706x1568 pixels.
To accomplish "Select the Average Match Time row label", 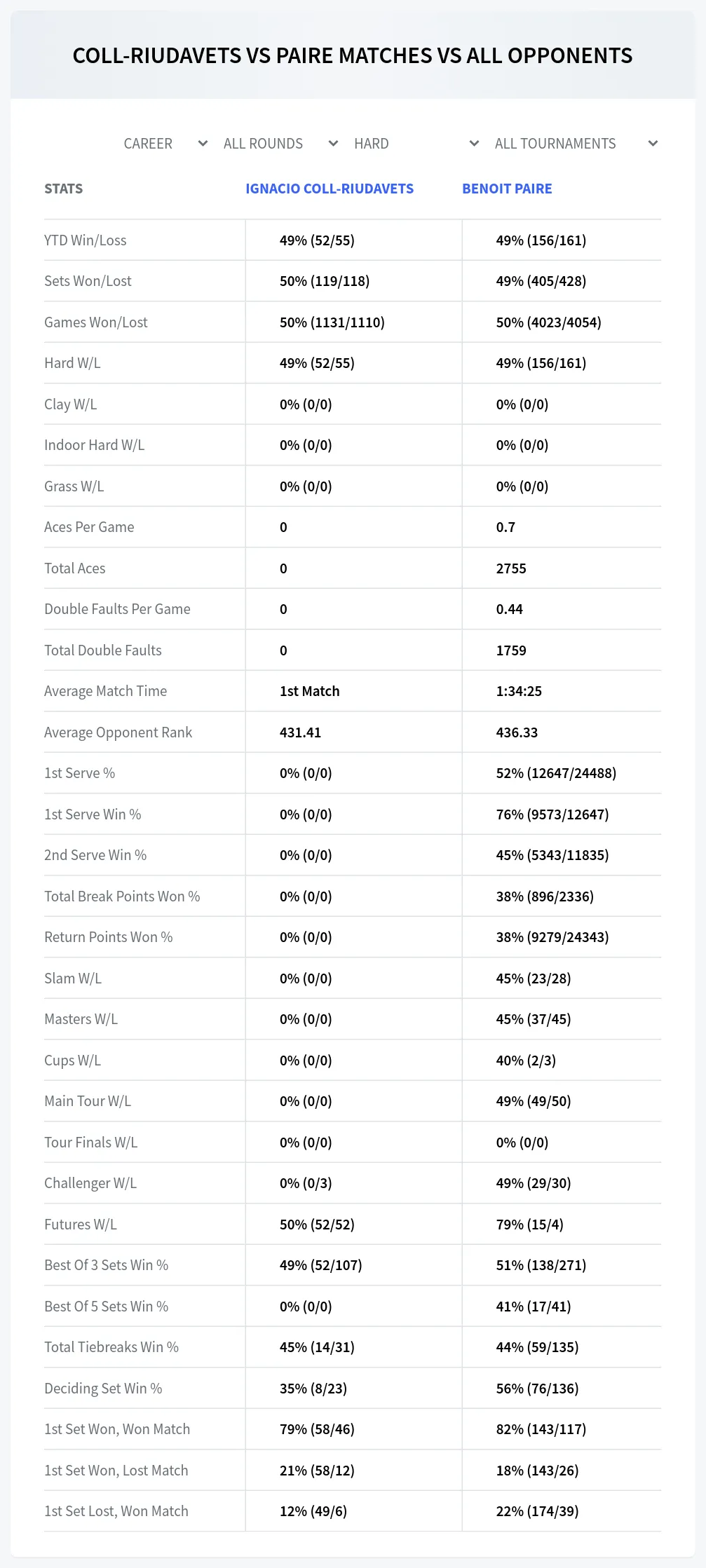I will 106,691.
